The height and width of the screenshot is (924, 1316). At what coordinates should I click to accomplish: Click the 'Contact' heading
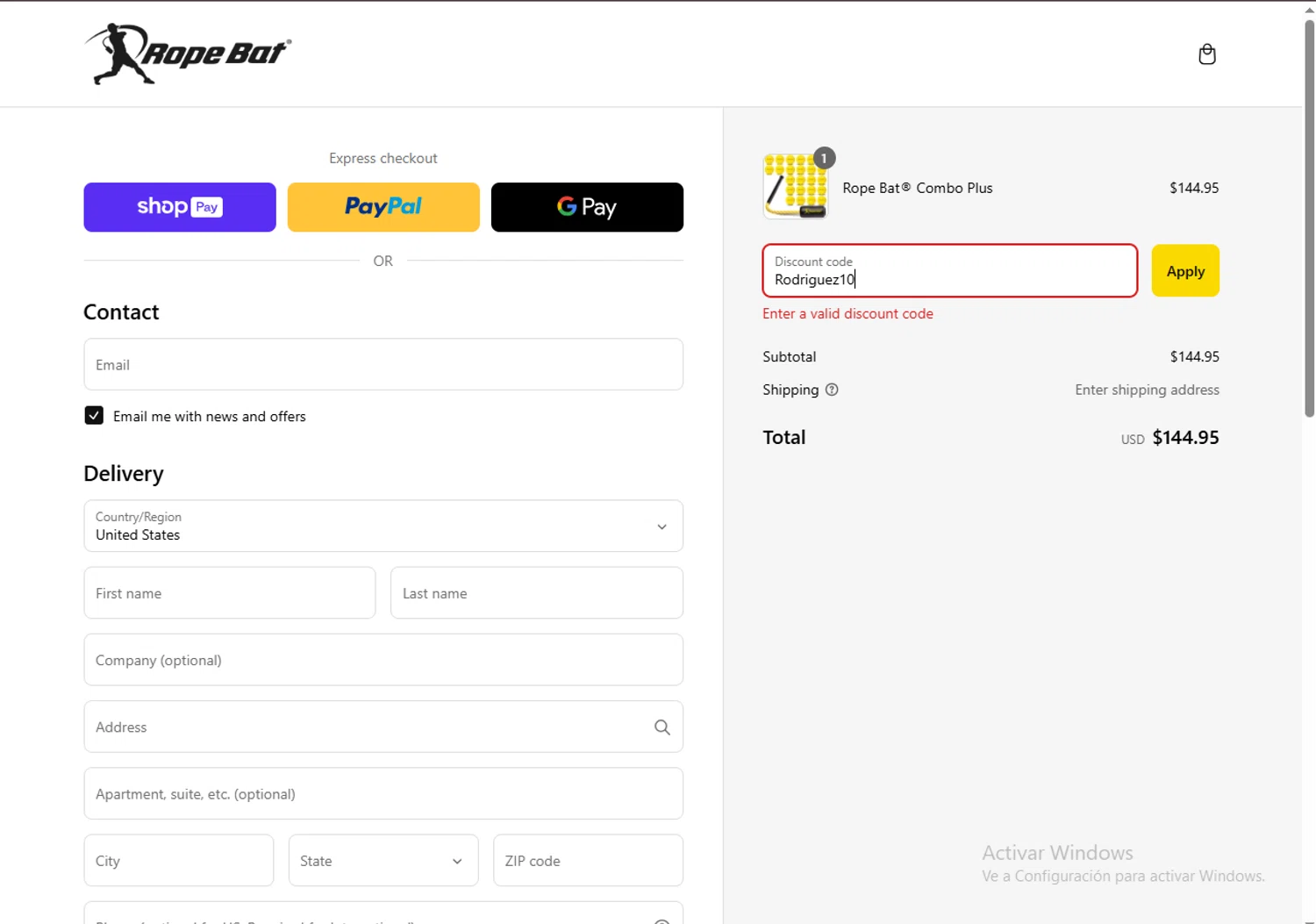click(x=121, y=312)
